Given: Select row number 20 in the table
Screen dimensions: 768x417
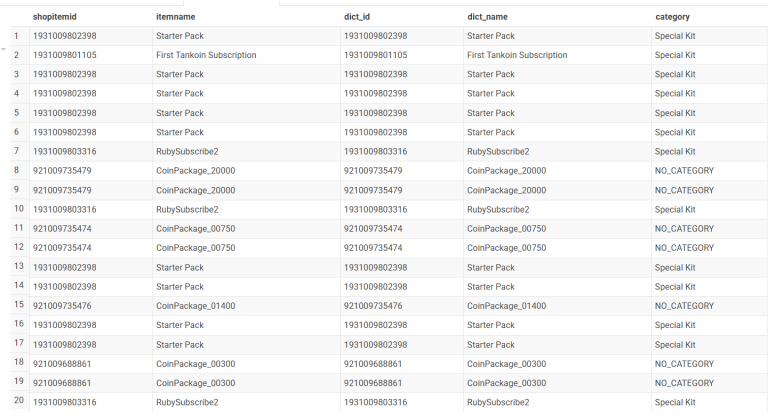Looking at the screenshot, I should click(18, 402).
